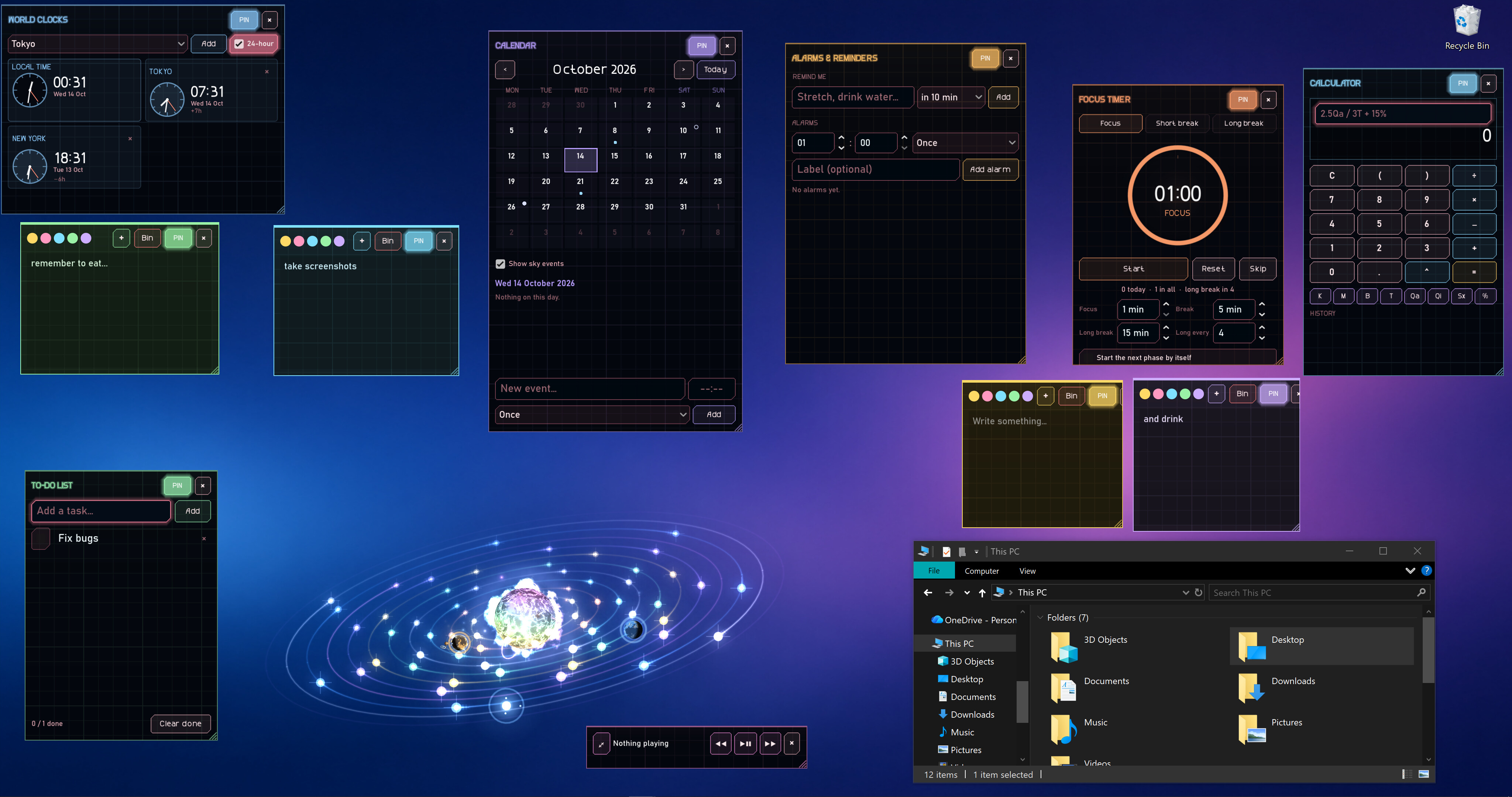The image size is (1512, 797).
Task: Click the divide key in Calculator
Action: pos(1474,176)
